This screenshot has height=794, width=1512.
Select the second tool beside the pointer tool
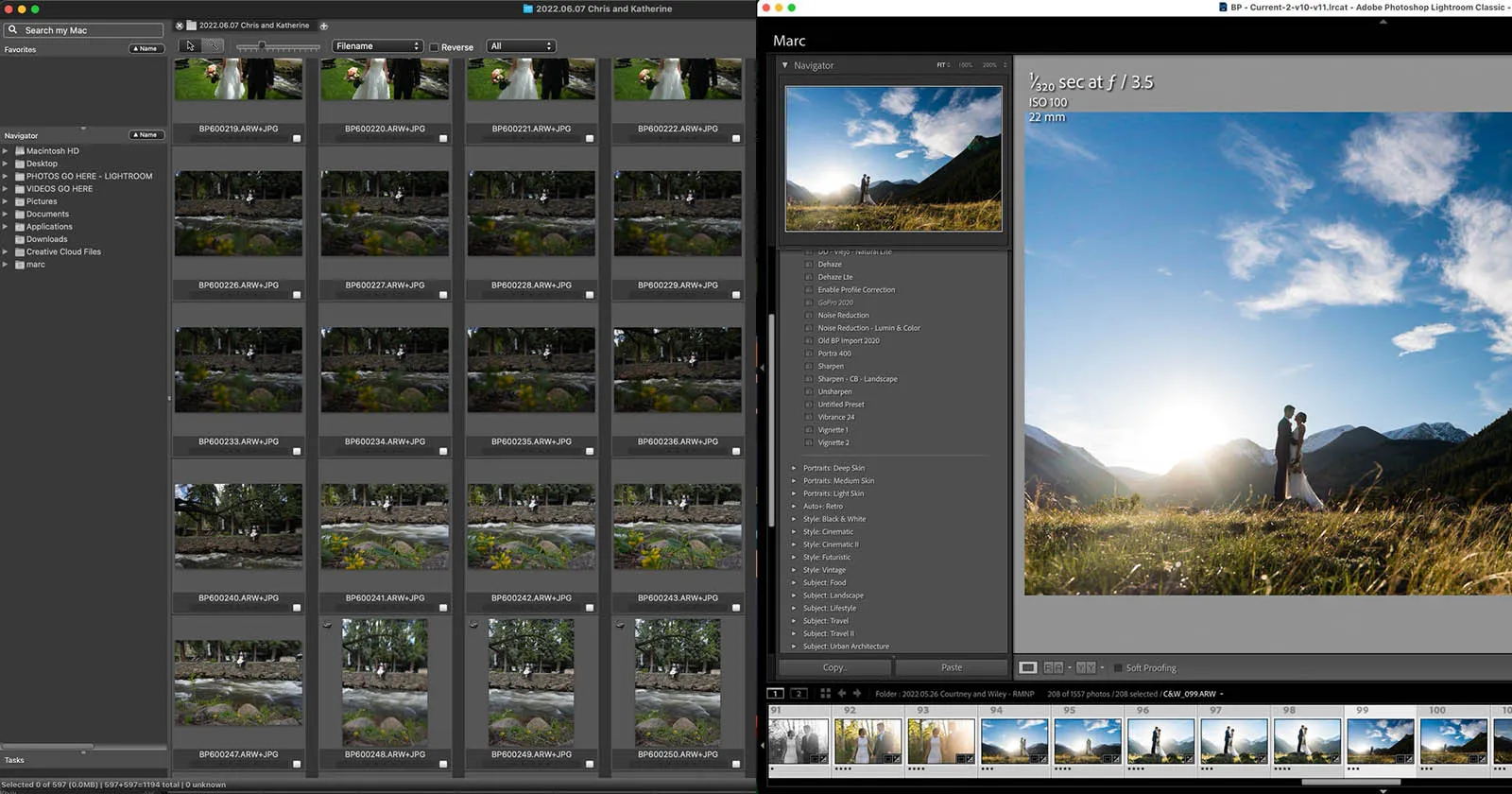click(215, 45)
